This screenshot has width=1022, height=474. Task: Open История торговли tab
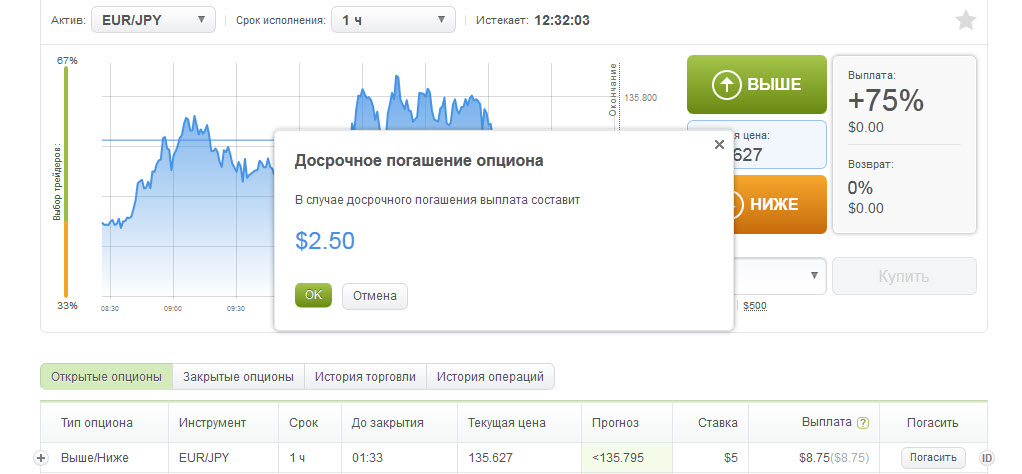[365, 376]
